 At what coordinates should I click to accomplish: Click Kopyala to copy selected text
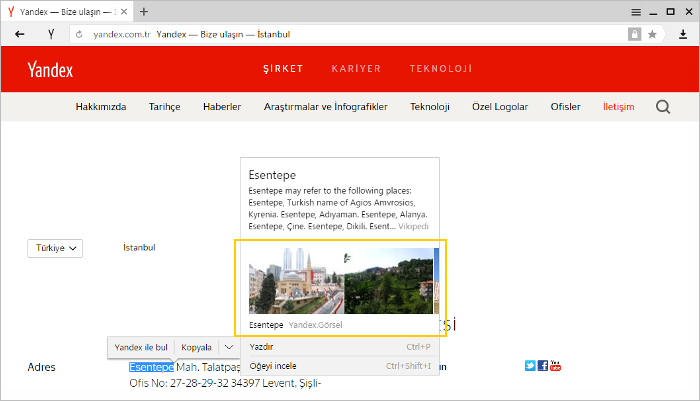tap(196, 347)
